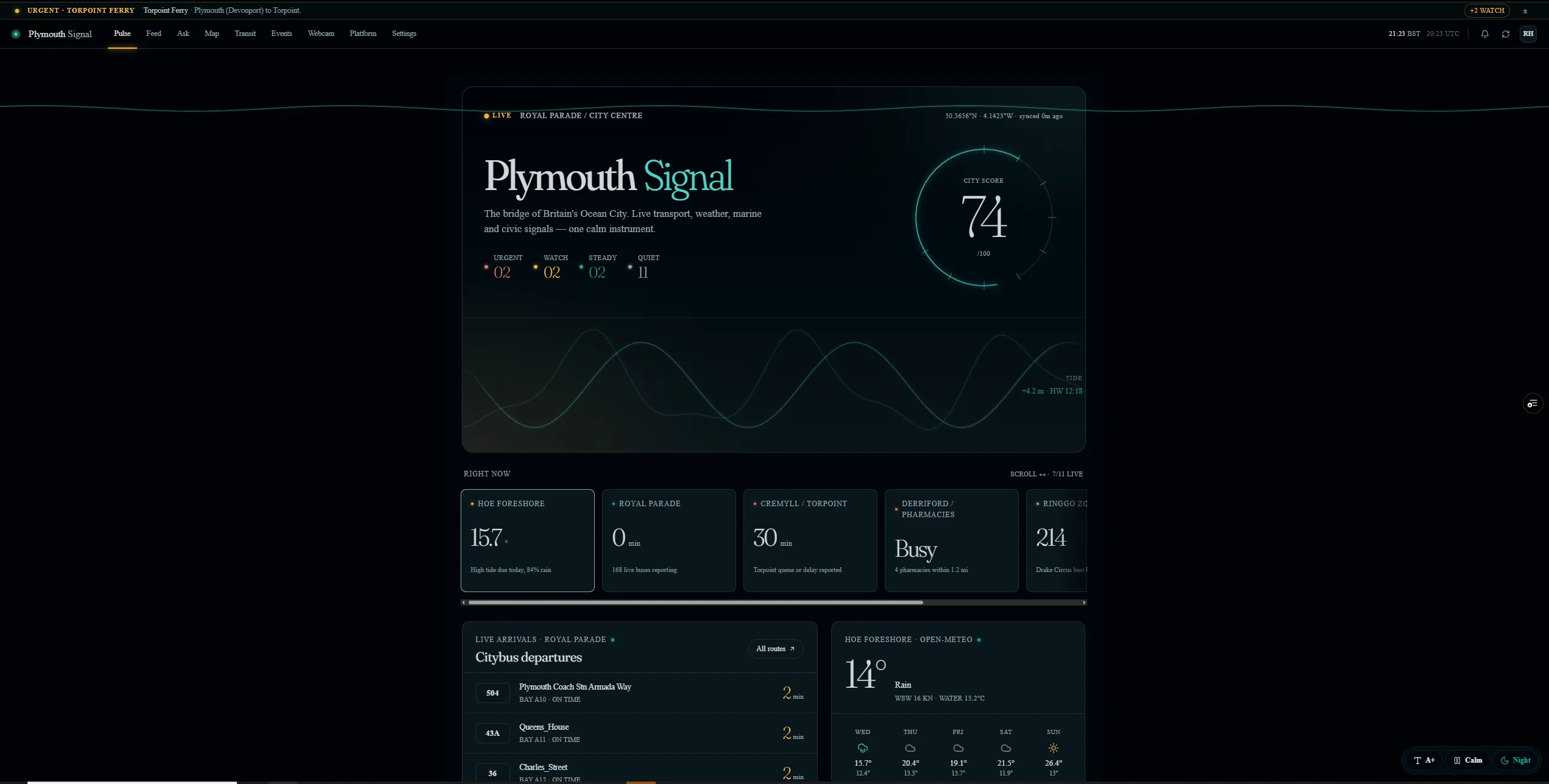Click the Saturday cloud forecast icon

pos(1005,748)
